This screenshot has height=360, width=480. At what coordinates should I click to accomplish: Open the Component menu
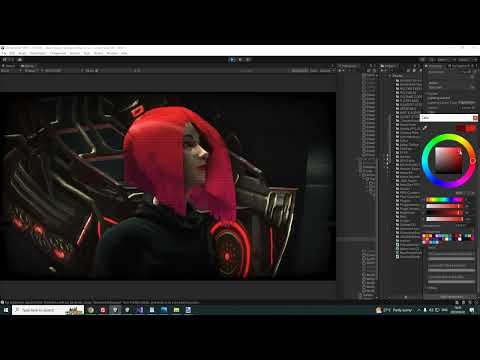58,53
